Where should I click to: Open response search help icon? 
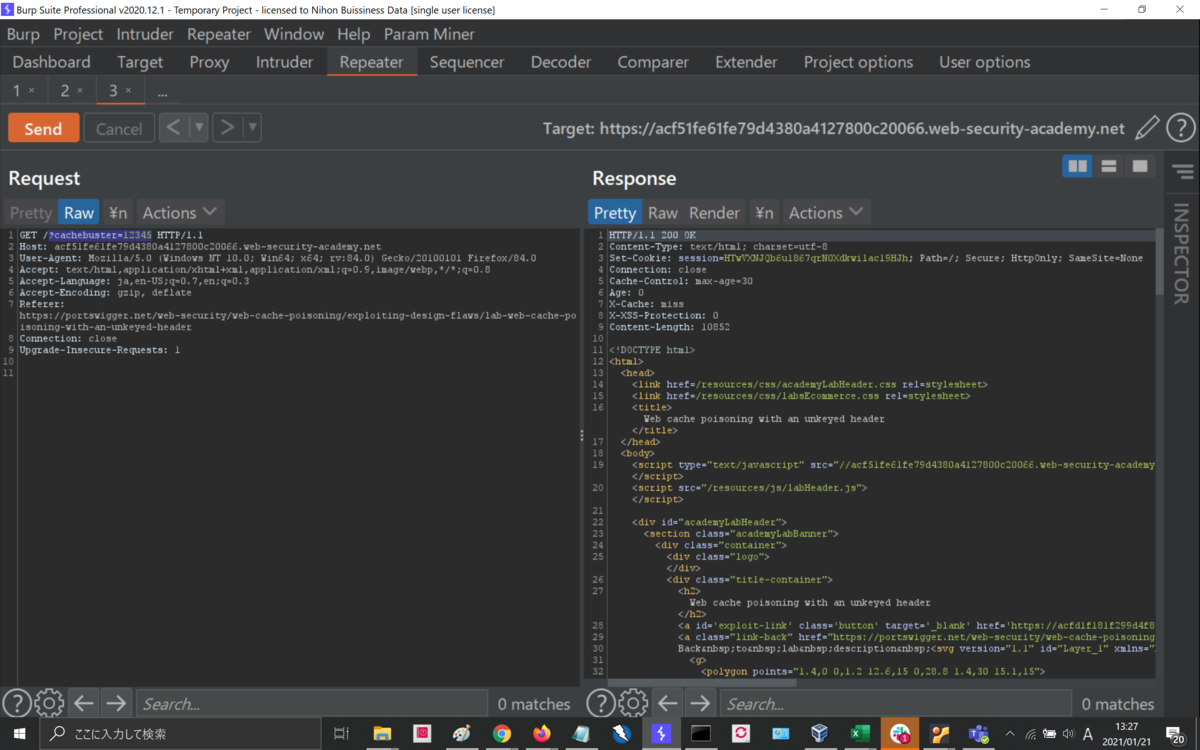click(600, 703)
